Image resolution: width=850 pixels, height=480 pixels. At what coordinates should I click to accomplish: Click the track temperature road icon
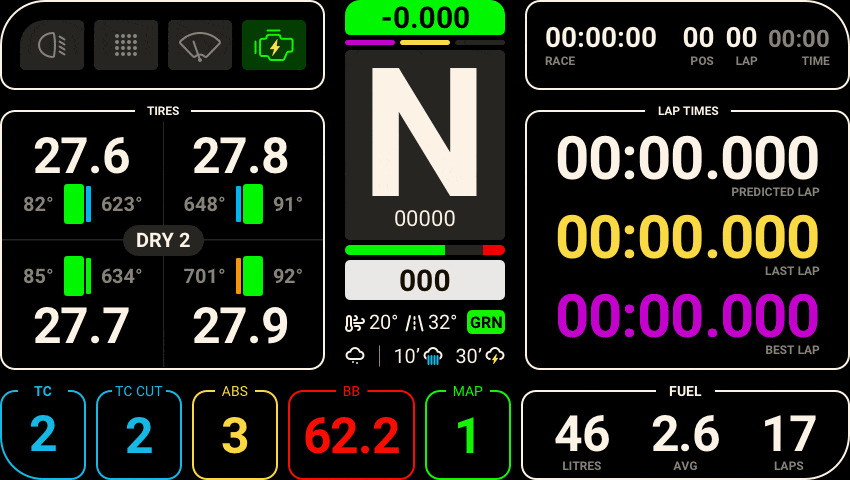point(414,323)
